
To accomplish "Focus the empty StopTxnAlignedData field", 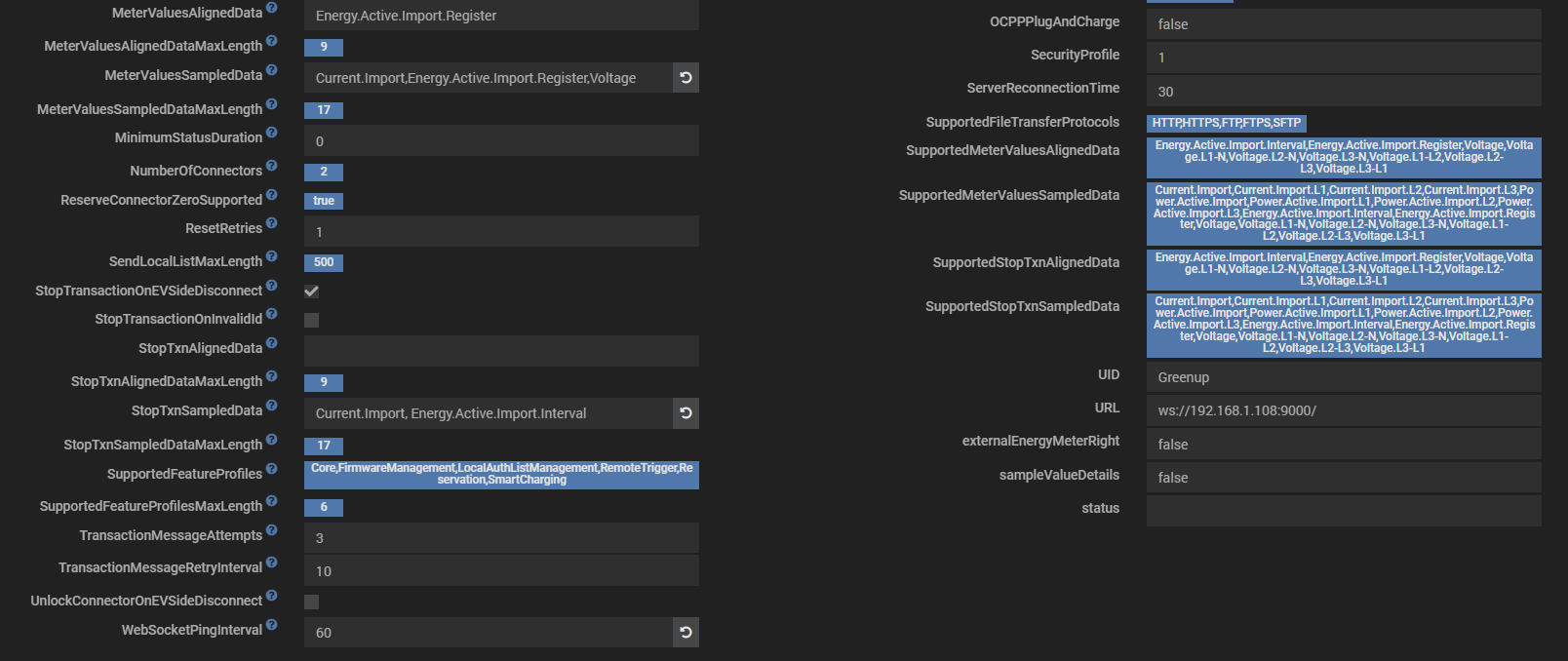I will pyautogui.click(x=501, y=351).
